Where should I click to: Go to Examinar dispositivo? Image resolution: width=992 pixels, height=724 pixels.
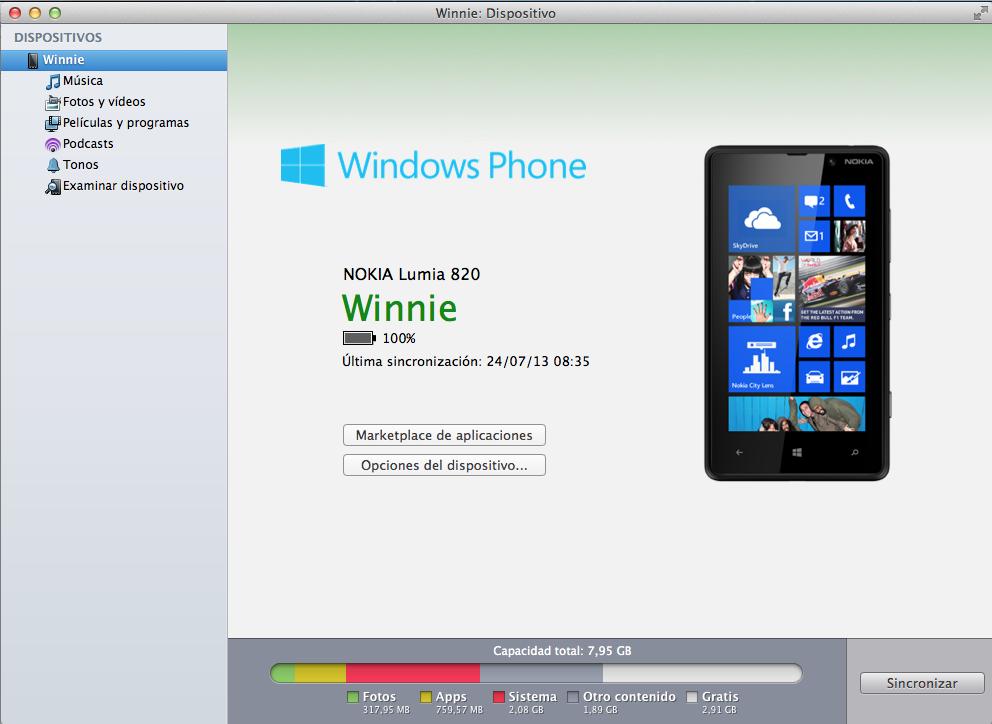click(x=123, y=186)
